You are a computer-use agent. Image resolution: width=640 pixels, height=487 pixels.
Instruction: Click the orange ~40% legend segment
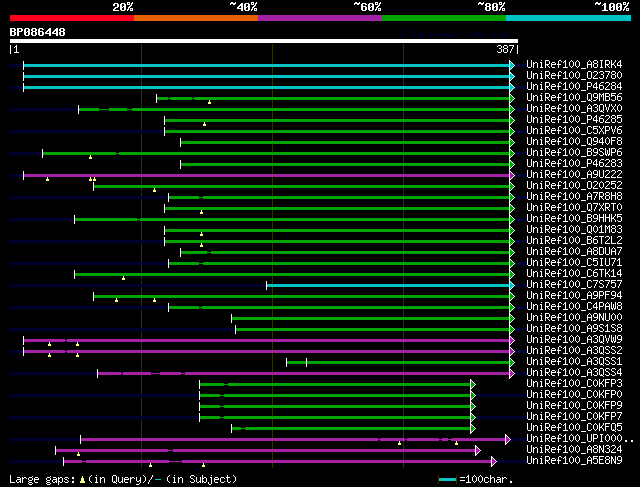[x=196, y=18]
